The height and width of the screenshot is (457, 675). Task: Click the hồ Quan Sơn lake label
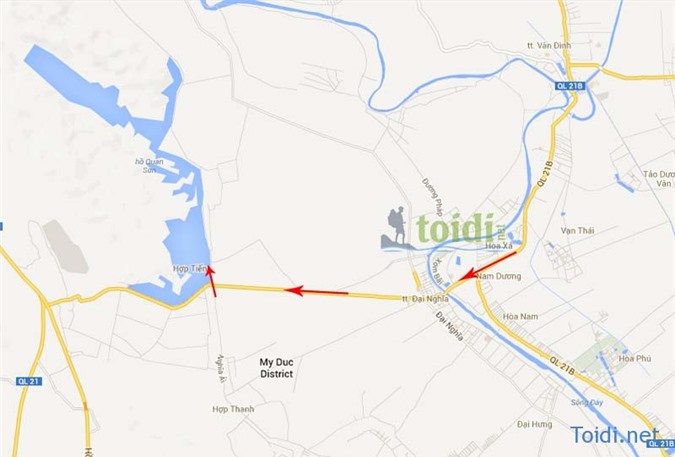click(149, 166)
